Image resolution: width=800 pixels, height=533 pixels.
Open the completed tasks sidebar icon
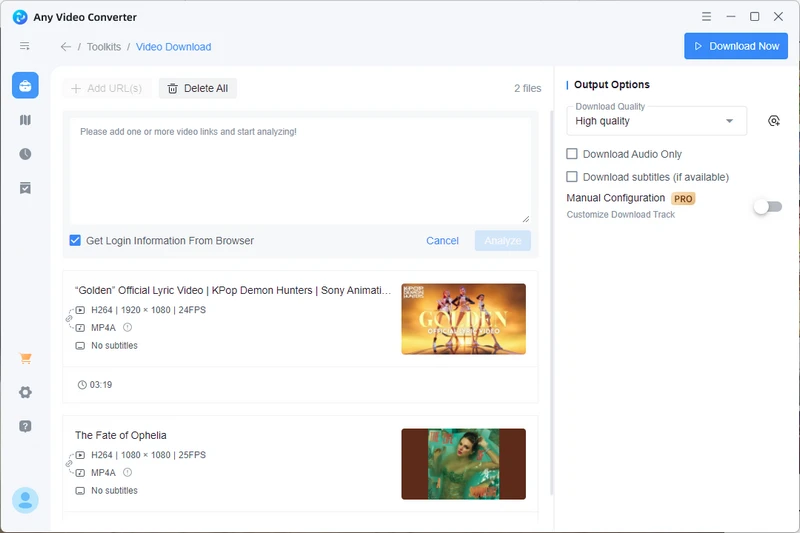[25, 188]
